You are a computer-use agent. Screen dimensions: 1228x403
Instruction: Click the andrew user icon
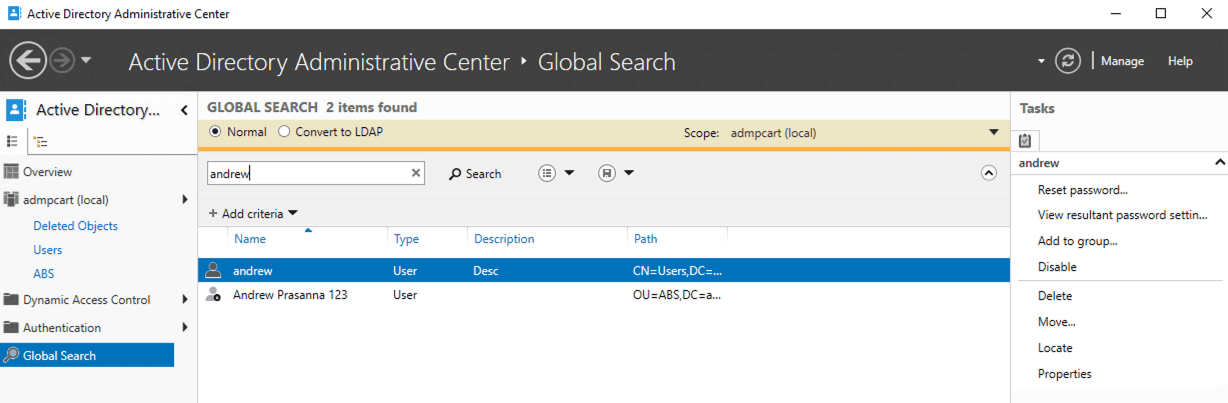213,270
